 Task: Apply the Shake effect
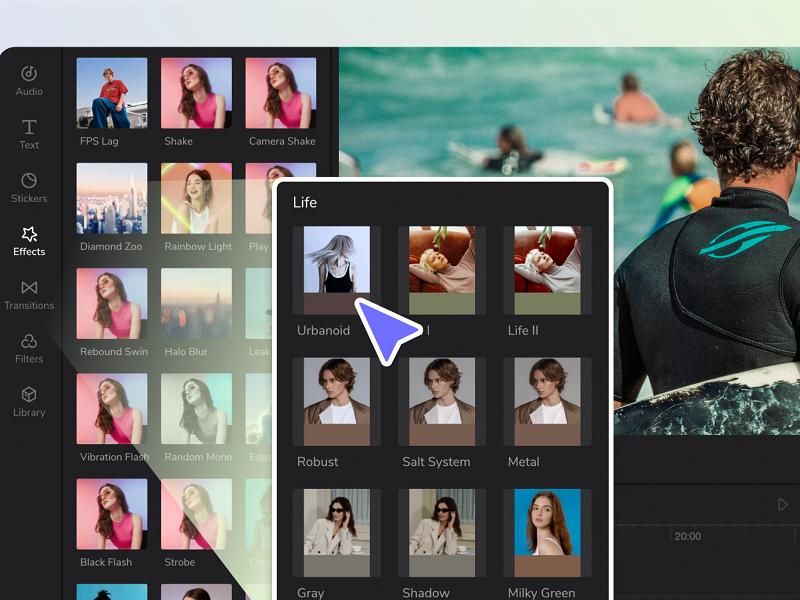coord(196,93)
